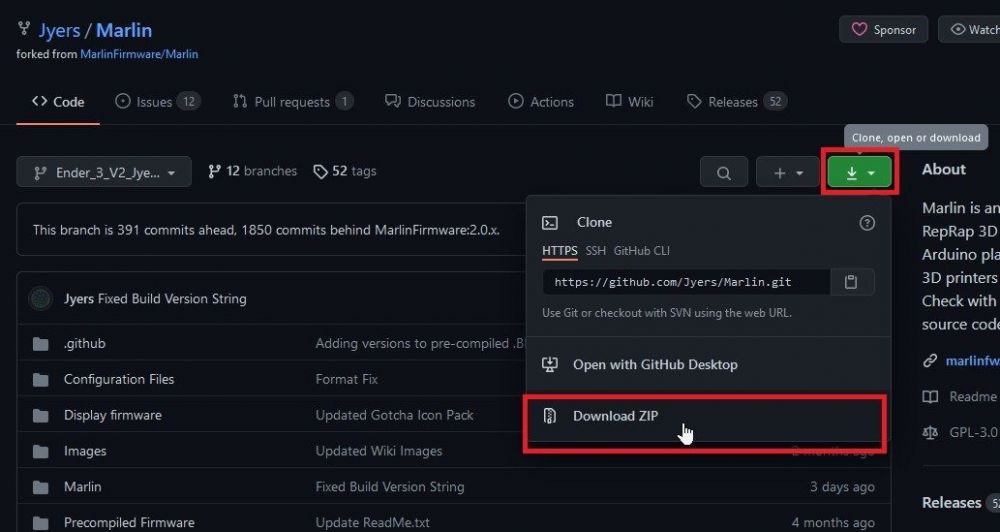Screen dimensions: 1000x532
Task: Click the Watch button
Action: coord(969,29)
